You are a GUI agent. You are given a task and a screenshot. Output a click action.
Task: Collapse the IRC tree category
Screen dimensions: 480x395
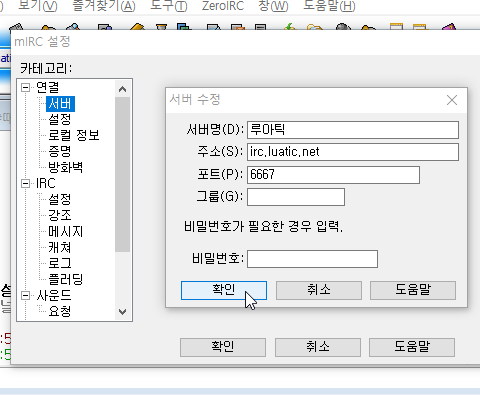[25, 184]
